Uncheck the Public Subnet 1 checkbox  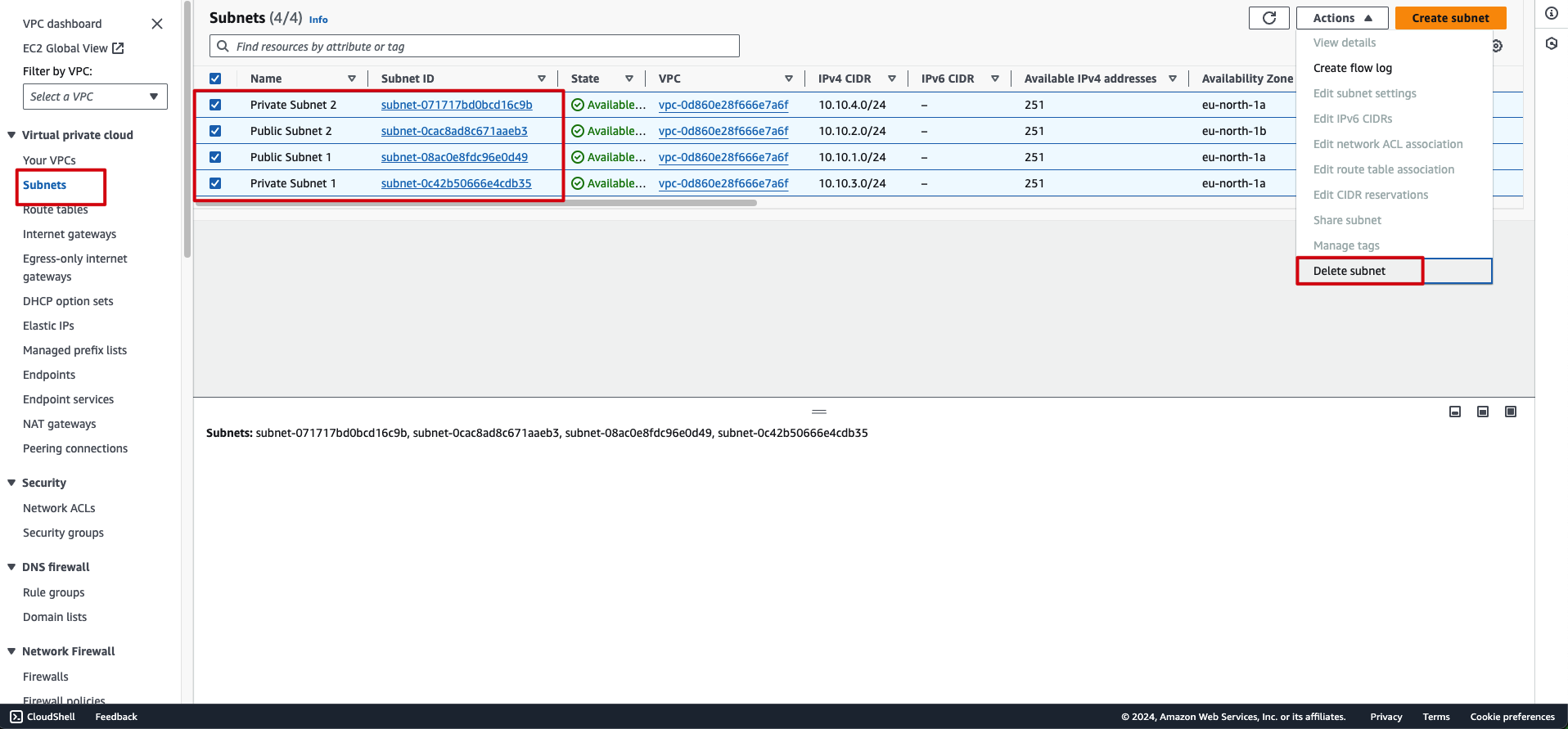click(x=215, y=157)
